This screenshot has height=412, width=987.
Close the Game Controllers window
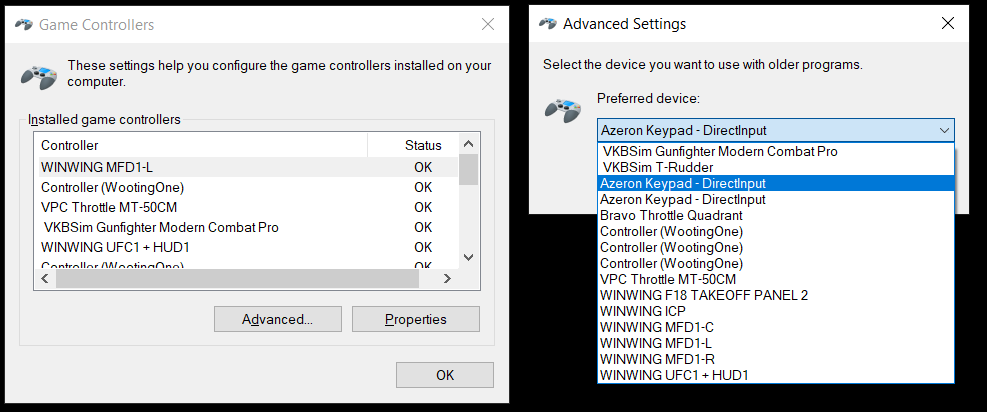[x=487, y=24]
